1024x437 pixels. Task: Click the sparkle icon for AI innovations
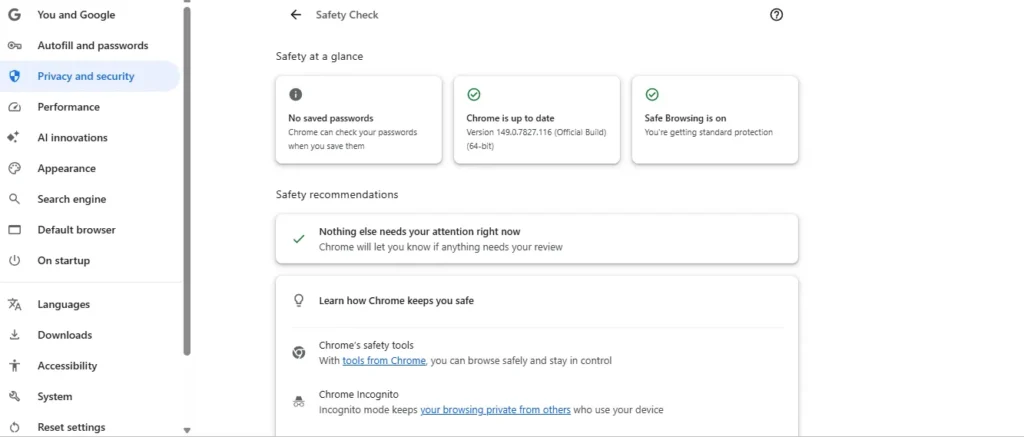(x=13, y=137)
